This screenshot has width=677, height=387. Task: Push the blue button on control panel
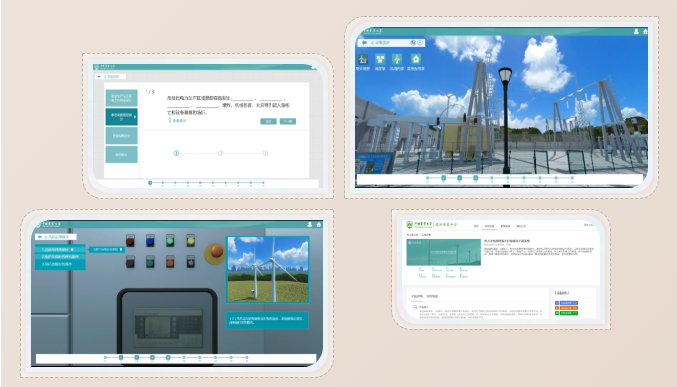[150, 241]
